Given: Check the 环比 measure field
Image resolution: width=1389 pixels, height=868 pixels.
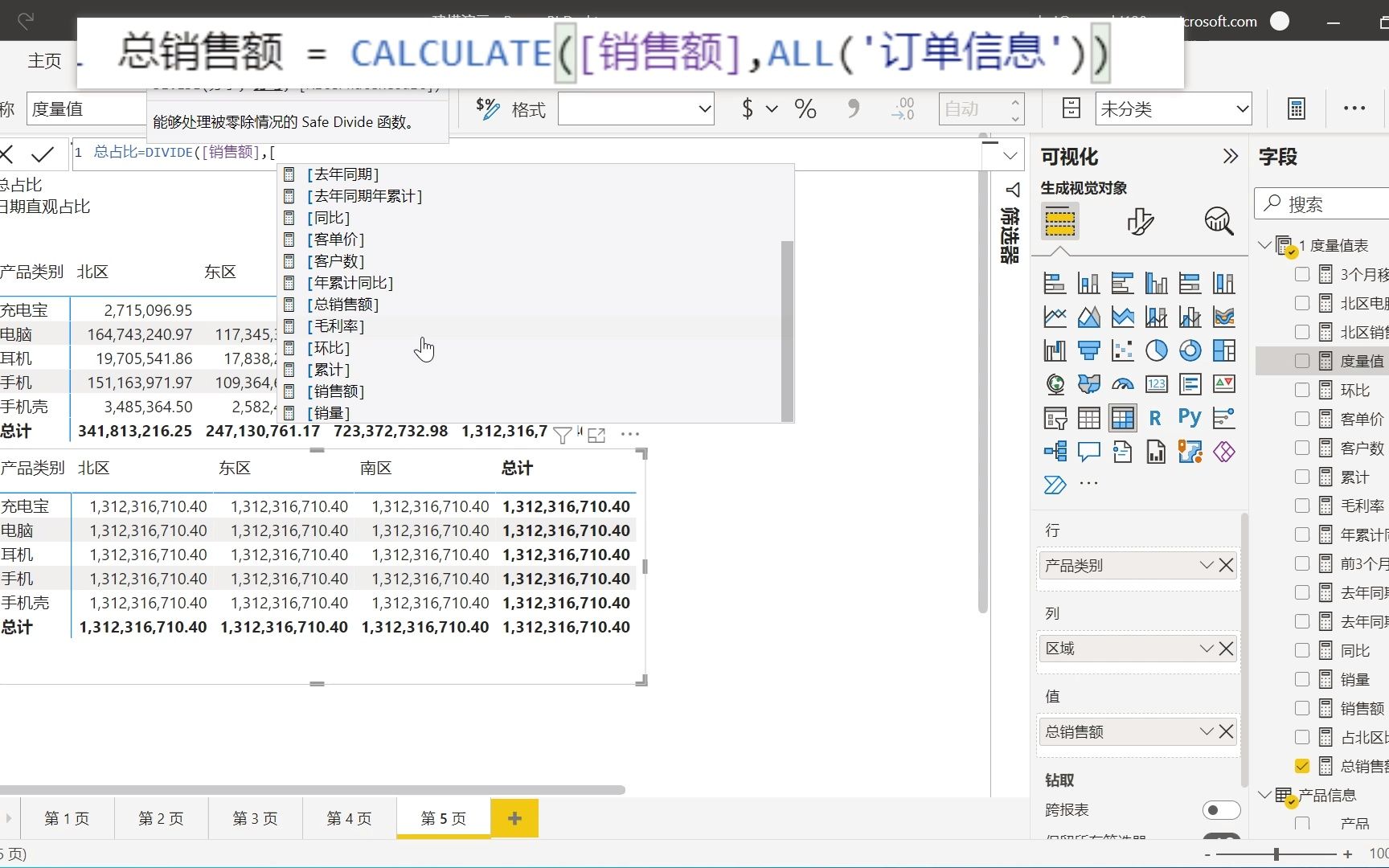Looking at the screenshot, I should [1301, 389].
